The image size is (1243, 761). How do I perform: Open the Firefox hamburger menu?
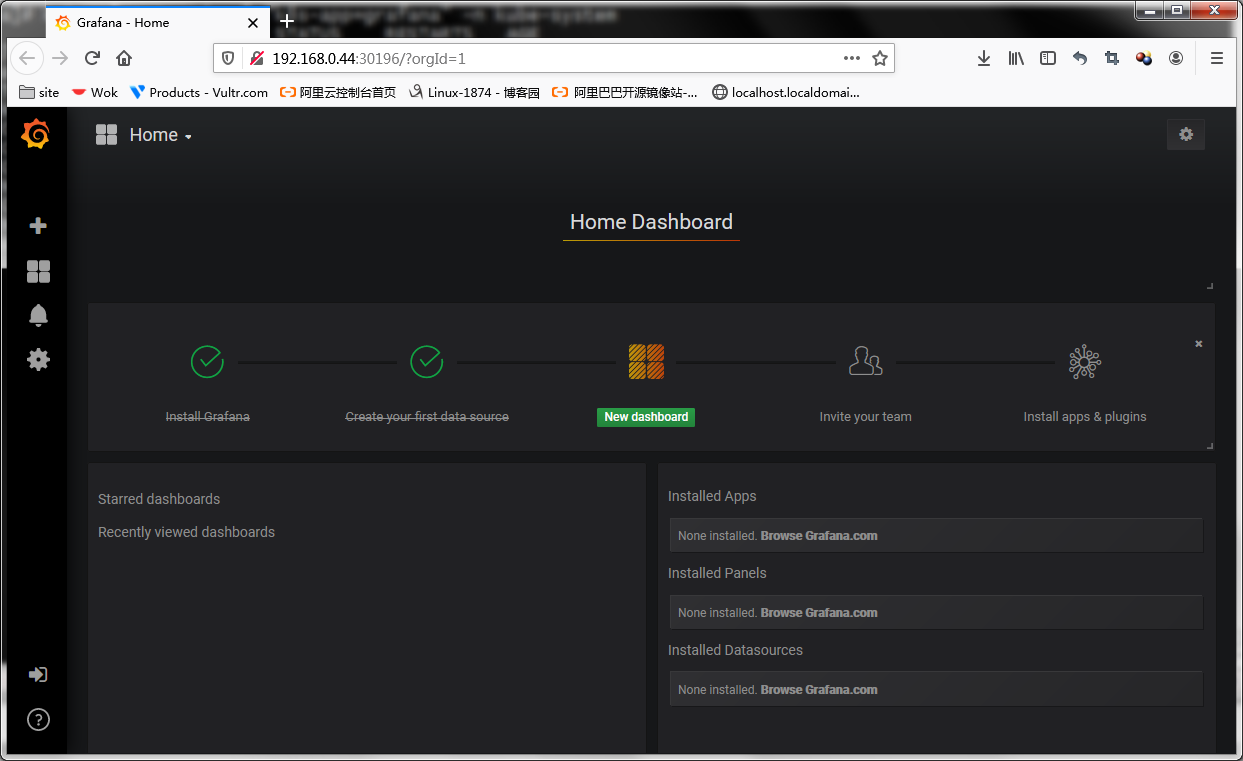point(1217,58)
